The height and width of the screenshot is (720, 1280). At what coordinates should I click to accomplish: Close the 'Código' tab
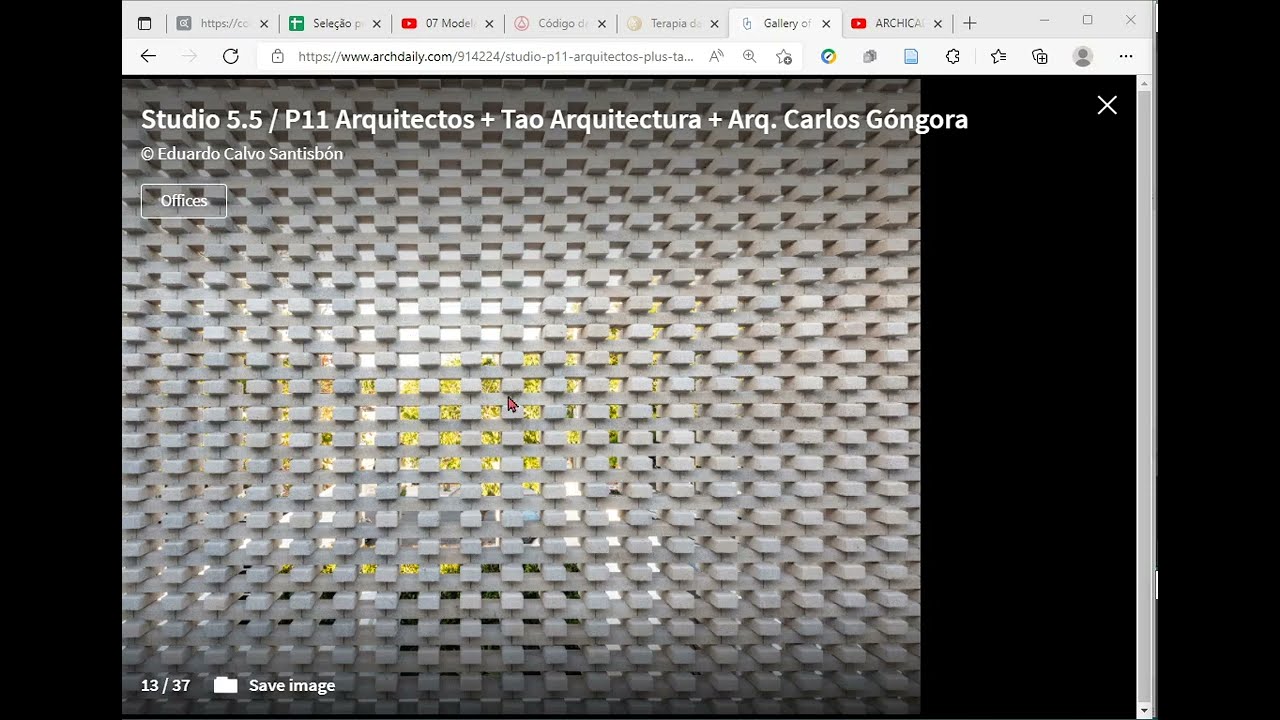[x=602, y=24]
